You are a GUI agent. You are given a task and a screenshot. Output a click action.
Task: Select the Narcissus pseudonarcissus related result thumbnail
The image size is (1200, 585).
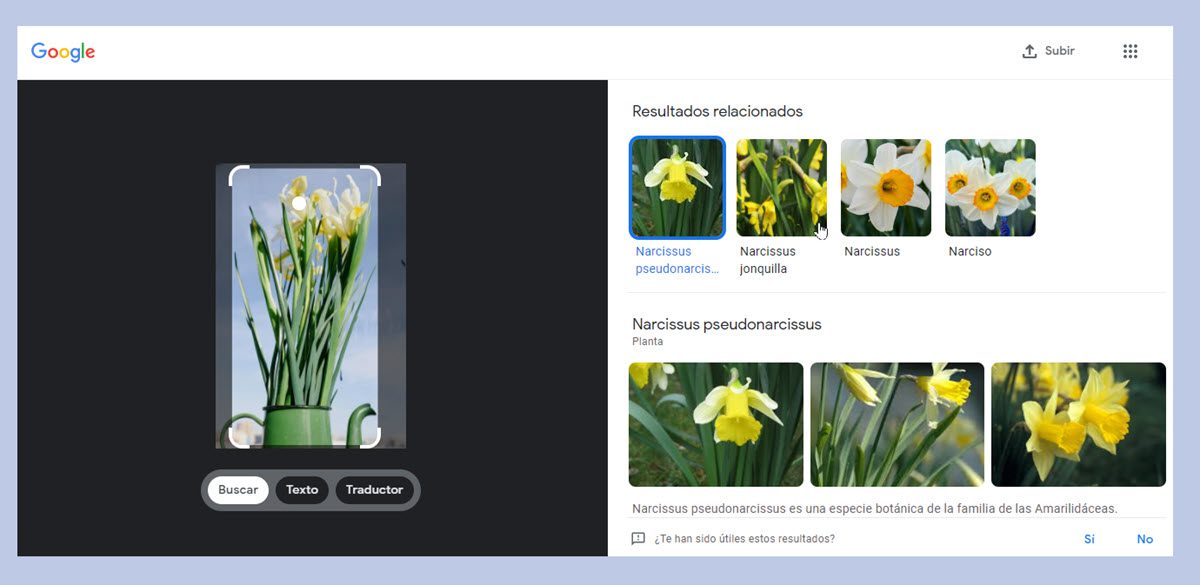click(677, 187)
